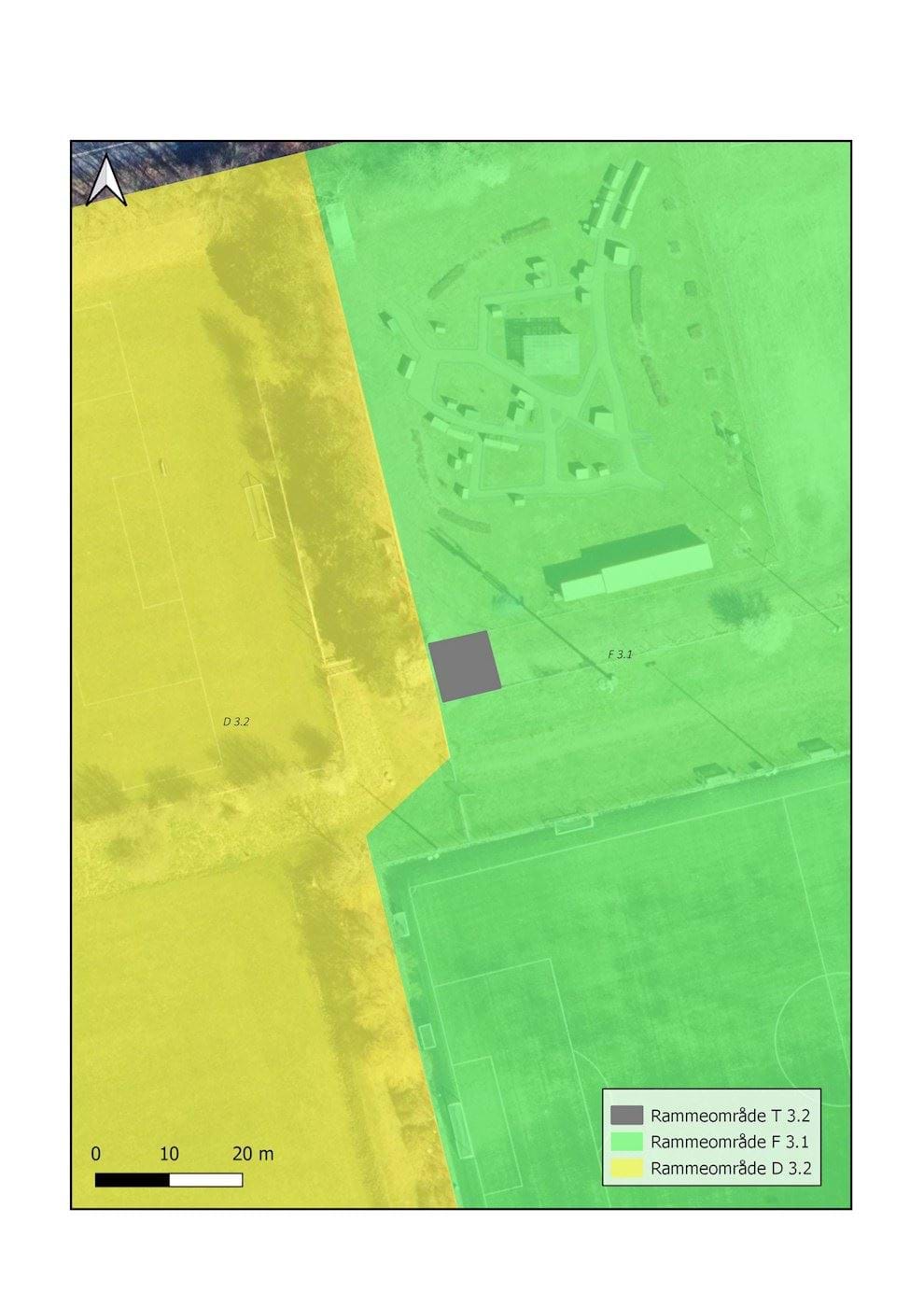Screen dimensions: 924x1307
Task: Click the D 3.2 label on the map
Action: tap(235, 722)
